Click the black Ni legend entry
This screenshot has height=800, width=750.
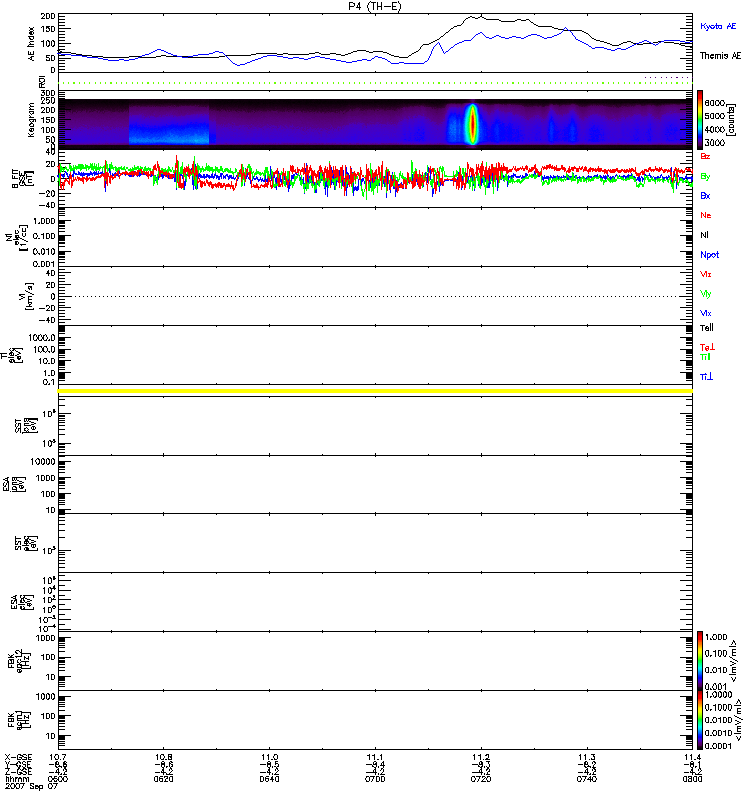pyautogui.click(x=704, y=235)
